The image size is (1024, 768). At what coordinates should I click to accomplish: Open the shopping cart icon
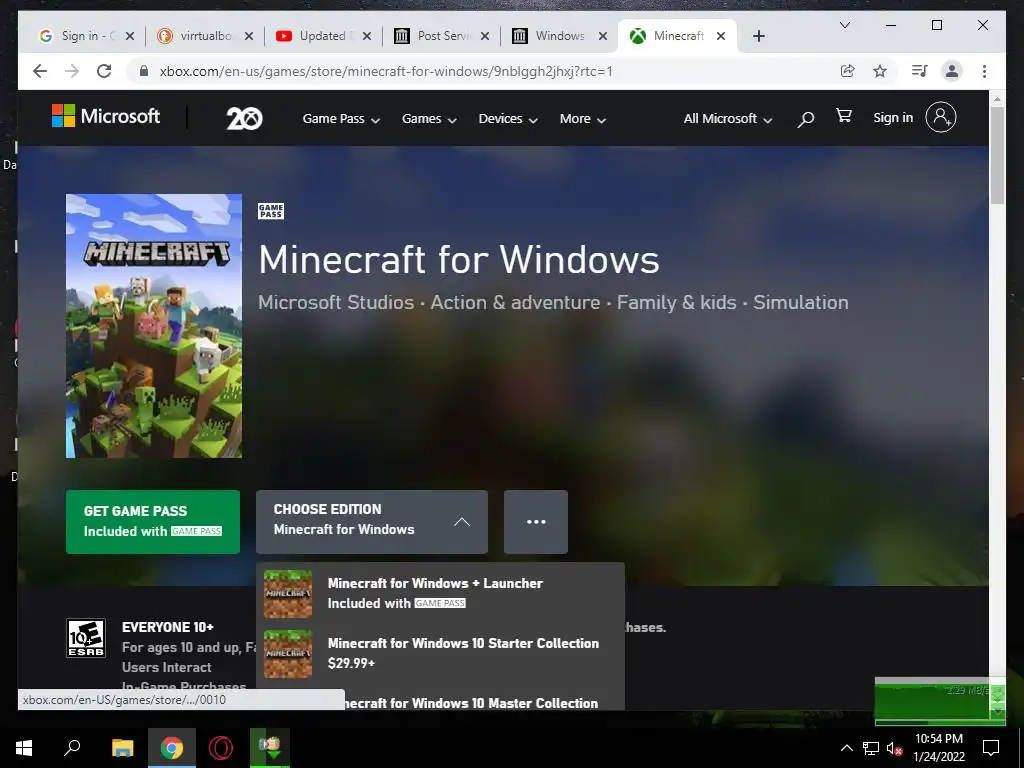tap(844, 116)
